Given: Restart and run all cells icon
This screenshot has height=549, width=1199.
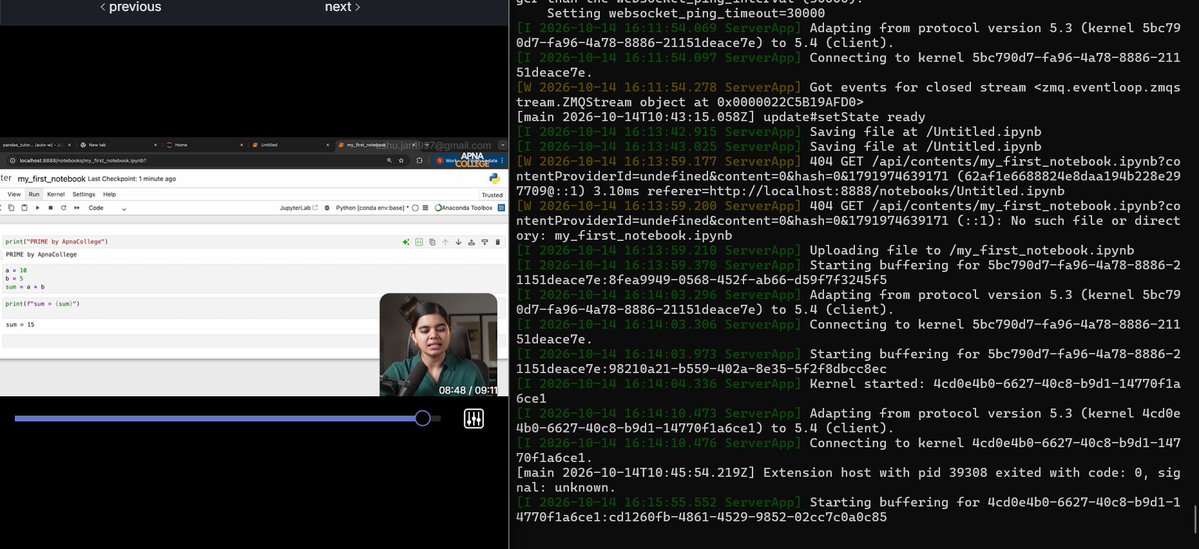Looking at the screenshot, I should (76, 208).
